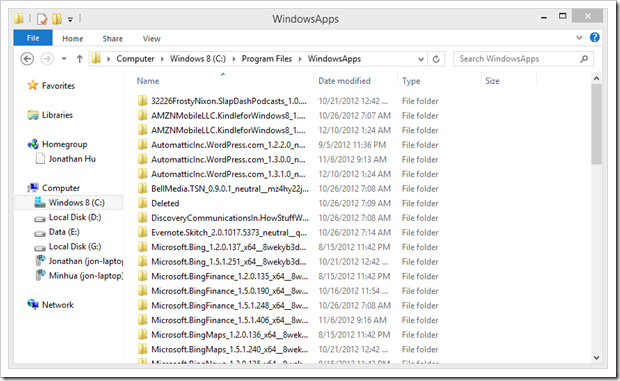This screenshot has width=620, height=381.
Task: Click the Back navigation arrow
Action: tap(27, 59)
